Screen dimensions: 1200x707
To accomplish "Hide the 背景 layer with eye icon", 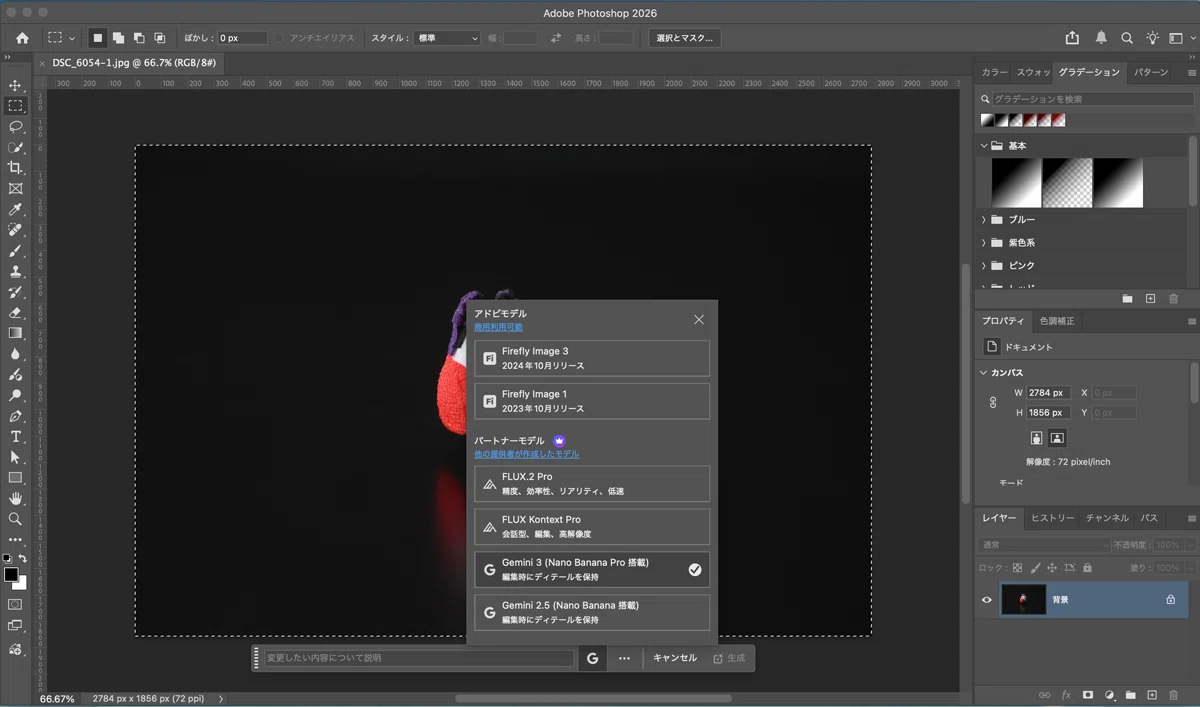I will click(x=987, y=599).
